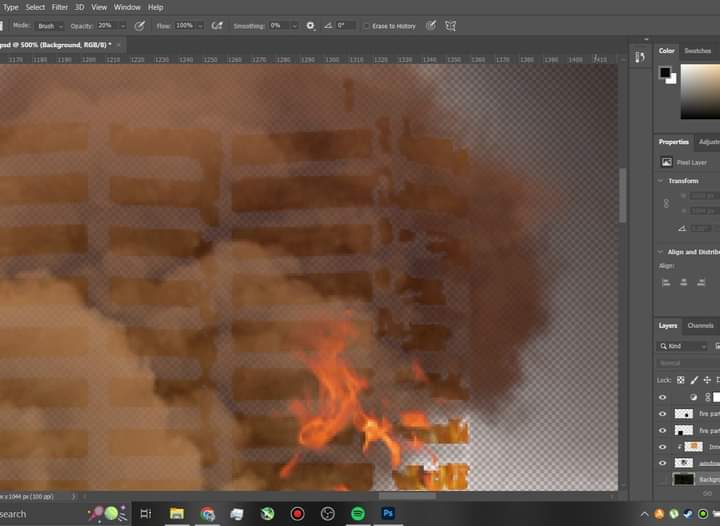The height and width of the screenshot is (526, 720).
Task: Click mask link chain on top layer
Action: pyautogui.click(x=708, y=397)
